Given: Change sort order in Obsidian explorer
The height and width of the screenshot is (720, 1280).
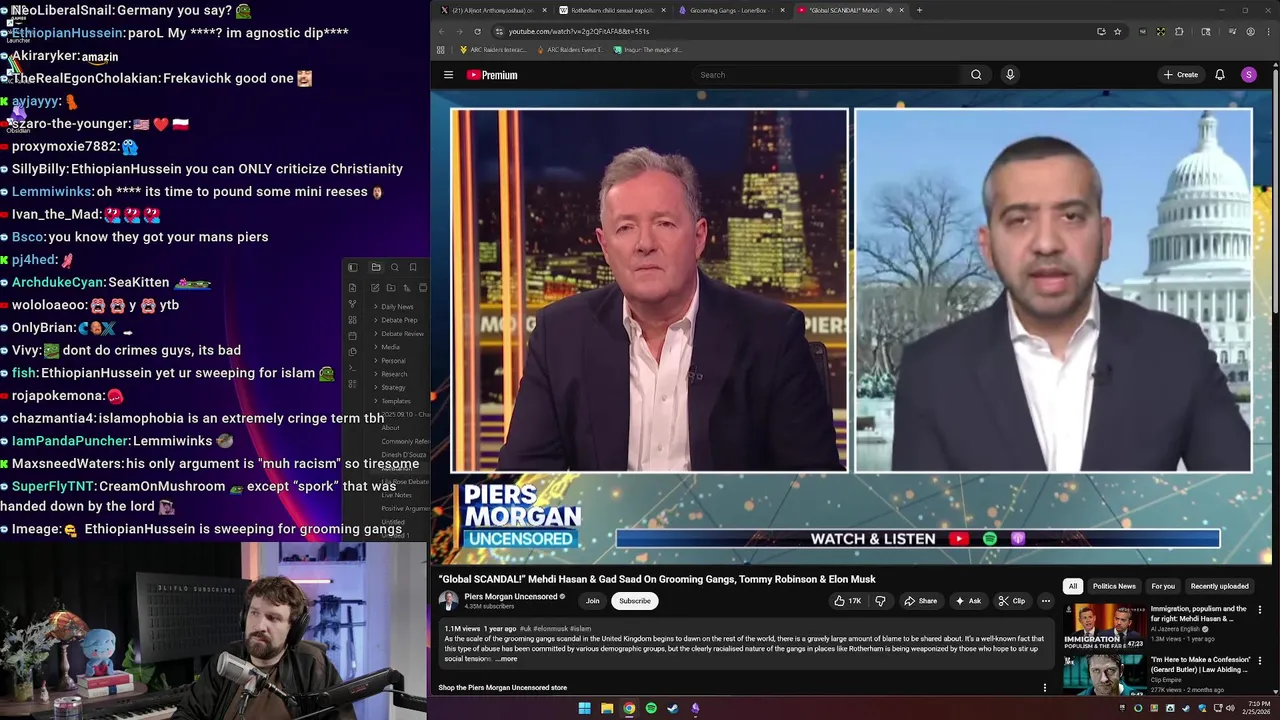Looking at the screenshot, I should click(x=406, y=288).
